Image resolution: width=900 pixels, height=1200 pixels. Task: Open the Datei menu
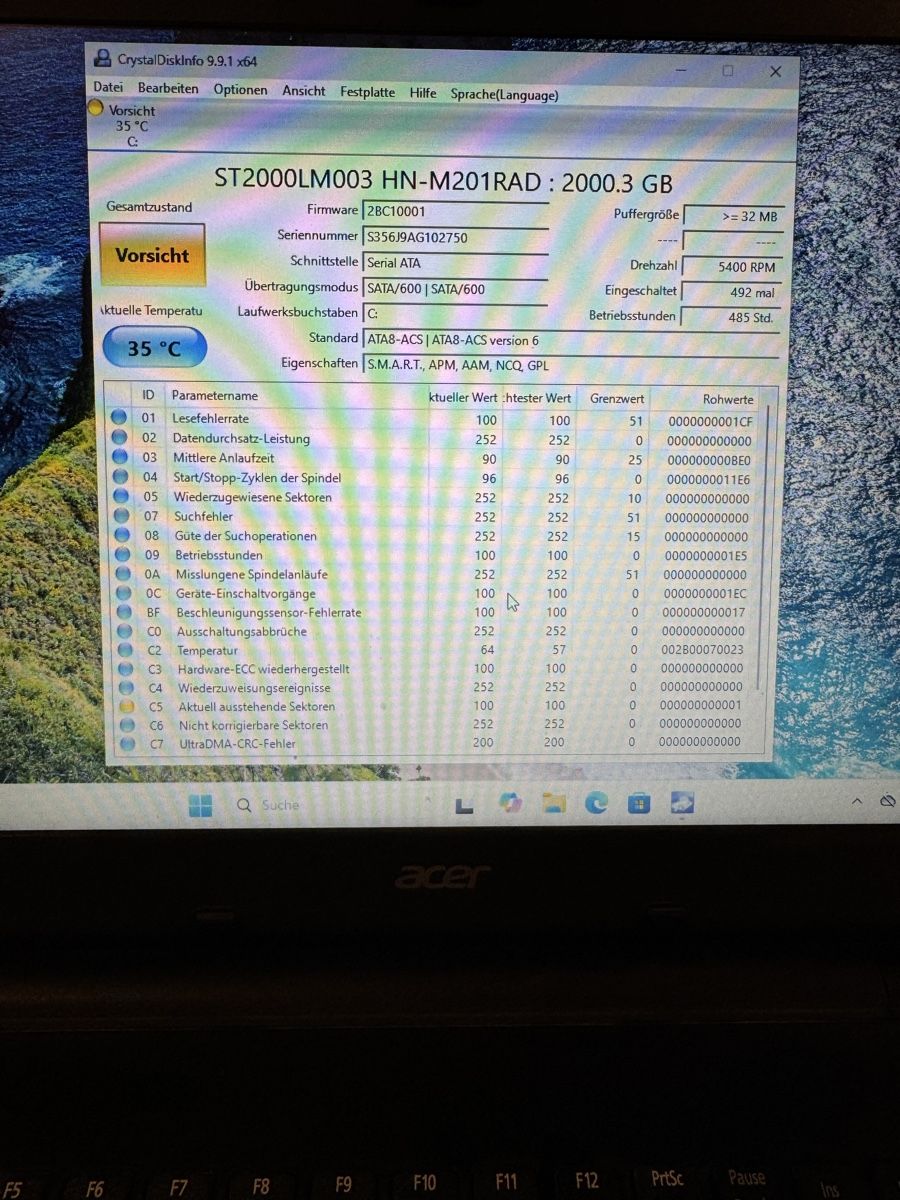coord(108,89)
